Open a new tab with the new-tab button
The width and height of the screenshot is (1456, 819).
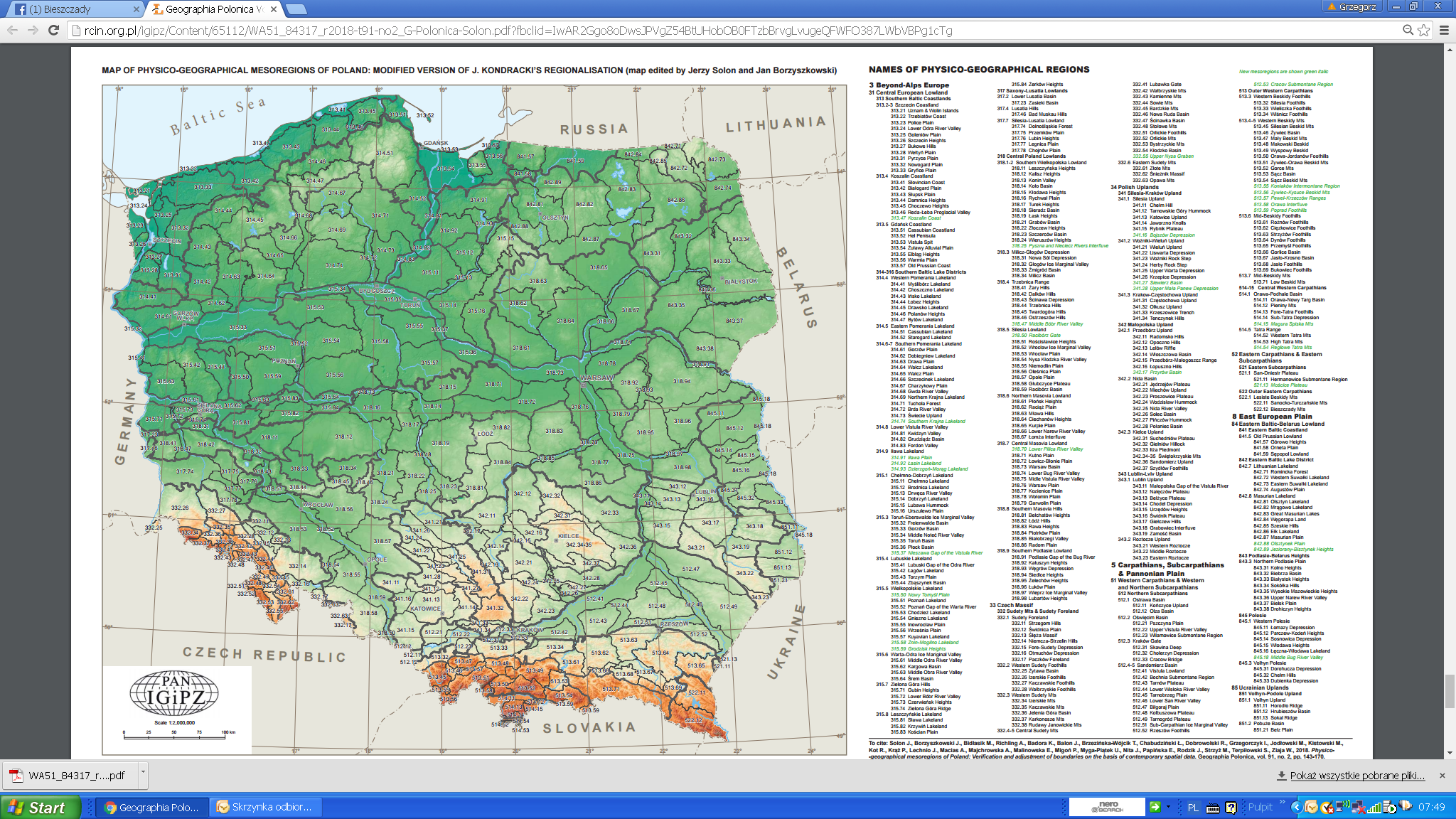point(296,9)
